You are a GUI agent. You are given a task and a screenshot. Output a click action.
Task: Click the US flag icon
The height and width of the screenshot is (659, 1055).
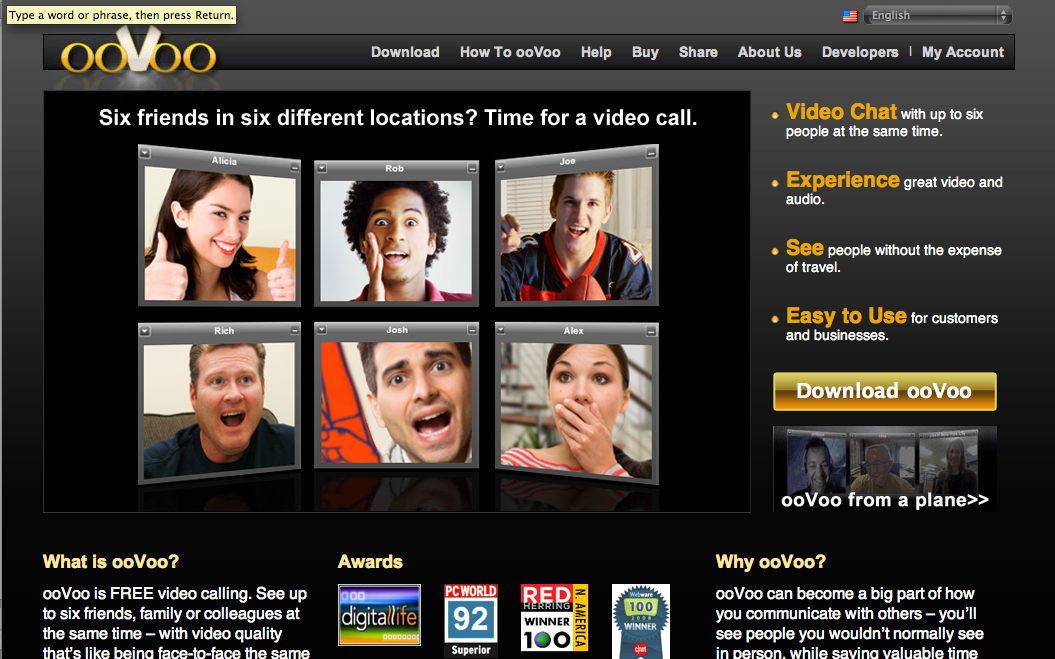point(850,15)
